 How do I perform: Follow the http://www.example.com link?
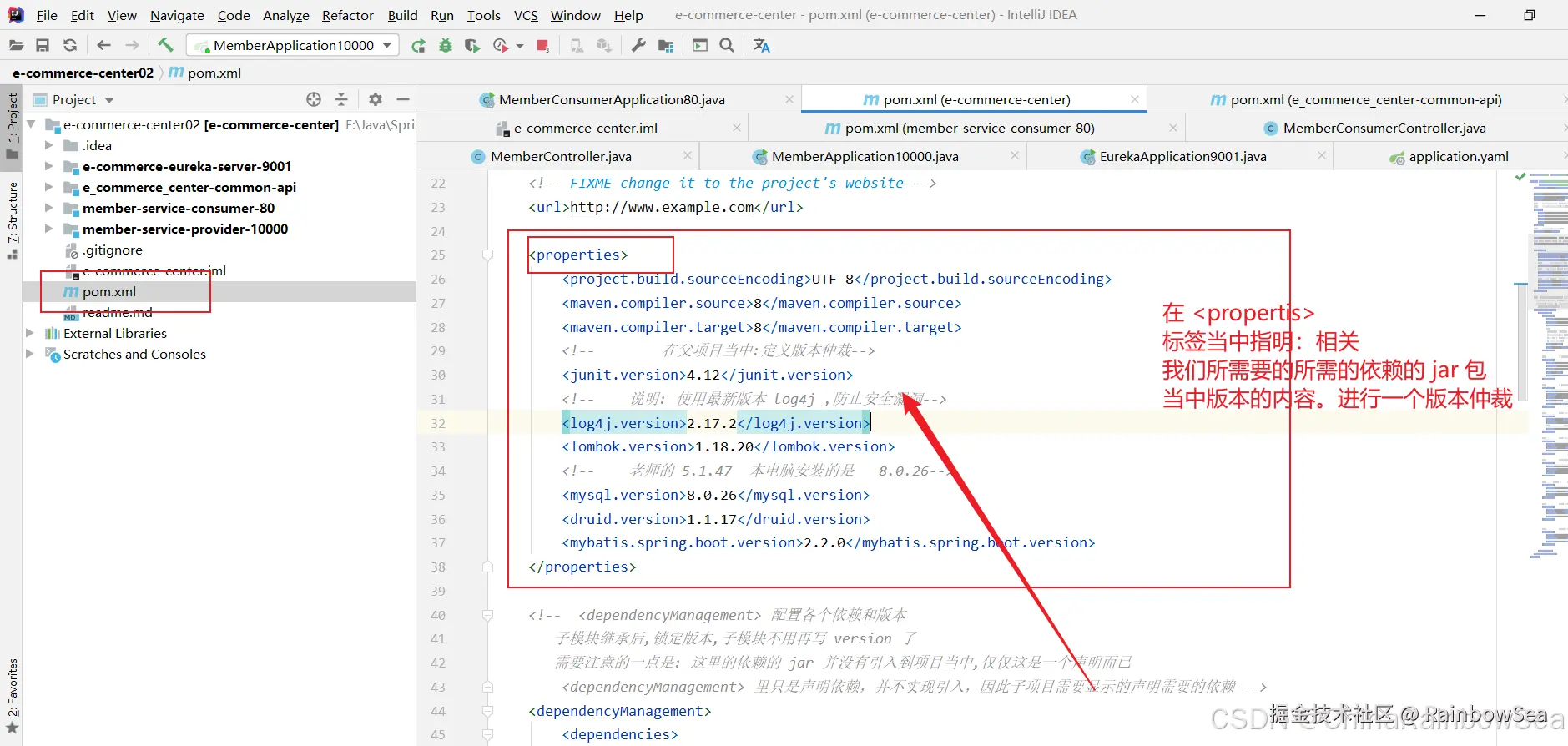tap(662, 207)
